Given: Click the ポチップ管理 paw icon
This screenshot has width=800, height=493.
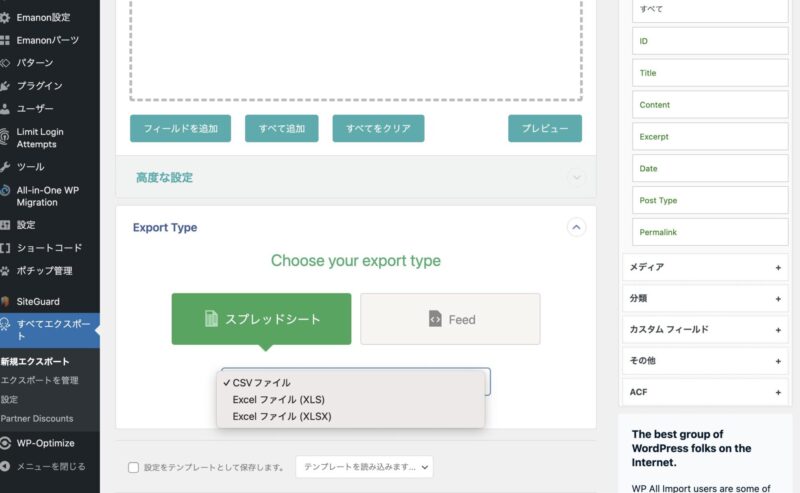Looking at the screenshot, I should tap(5, 271).
